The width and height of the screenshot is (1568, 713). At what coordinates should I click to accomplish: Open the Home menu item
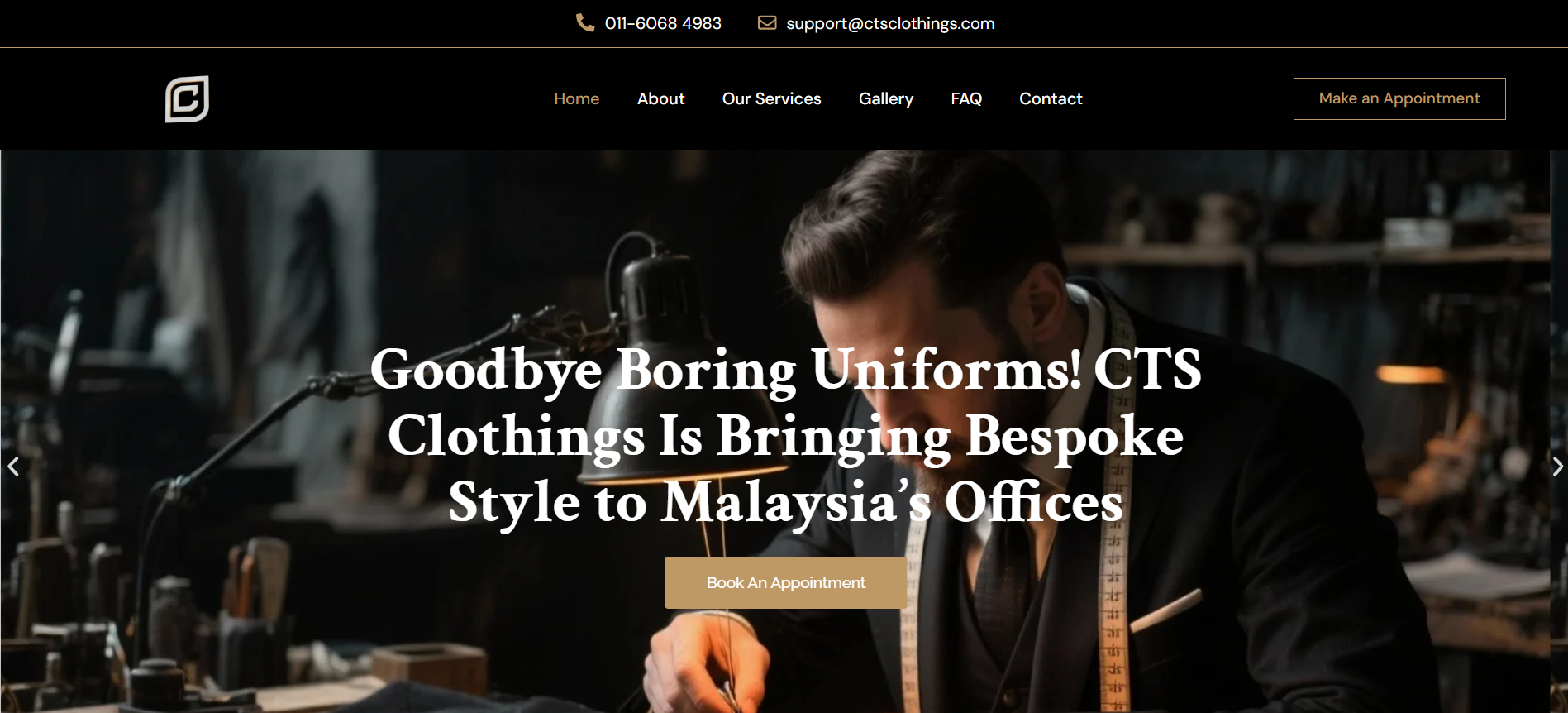tap(577, 98)
